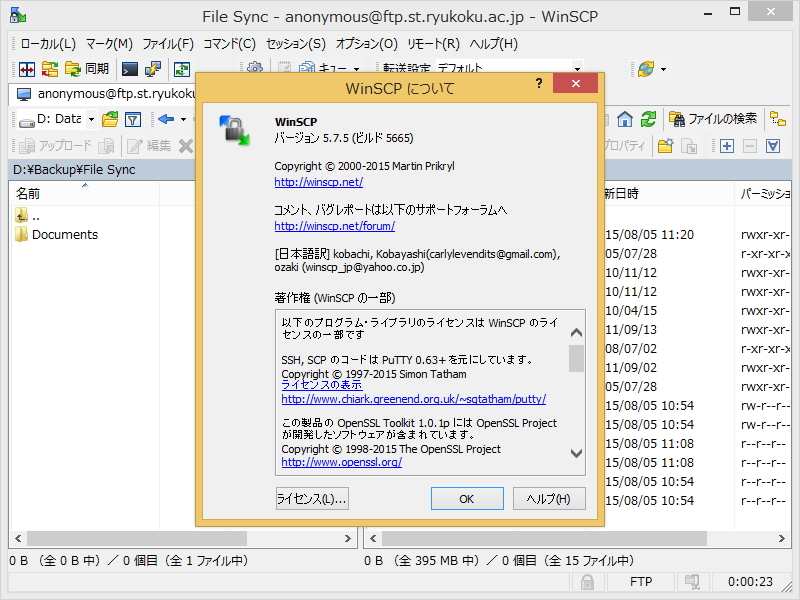Image resolution: width=800 pixels, height=600 pixels.
Task: Click the FTP protocol indicator in the status bar
Action: coord(642,581)
